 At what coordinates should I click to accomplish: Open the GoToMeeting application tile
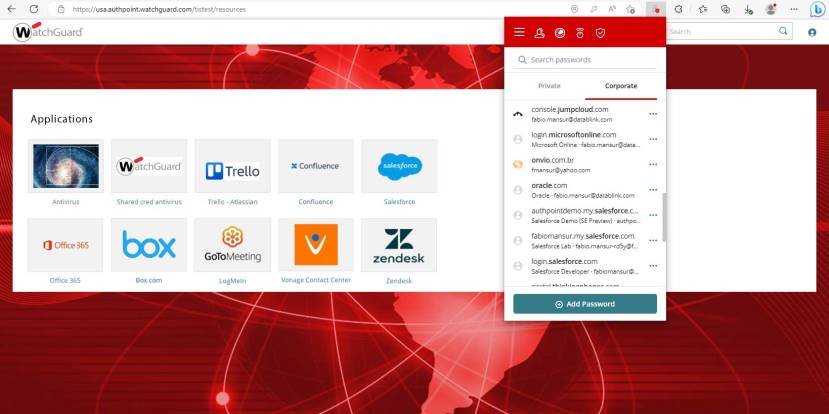pyautogui.click(x=233, y=245)
